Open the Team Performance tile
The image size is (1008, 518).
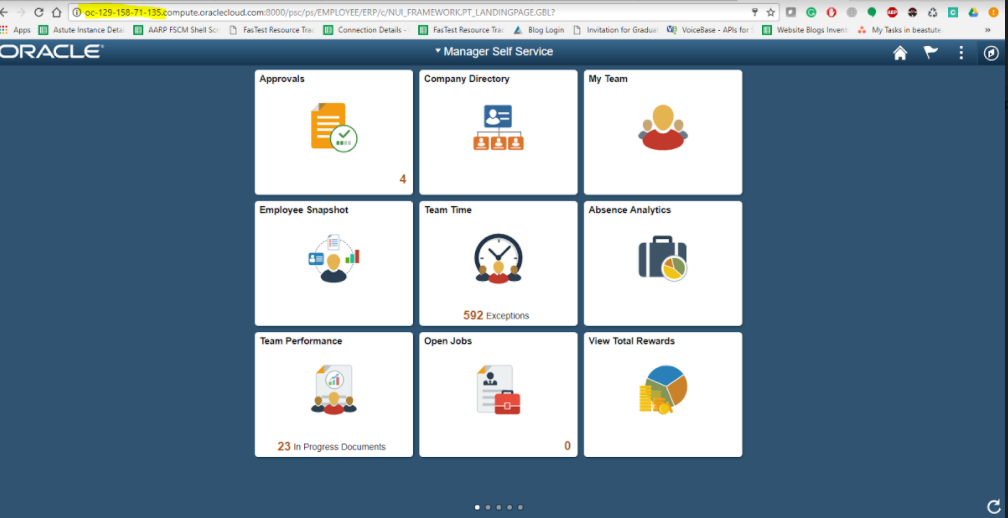click(334, 394)
